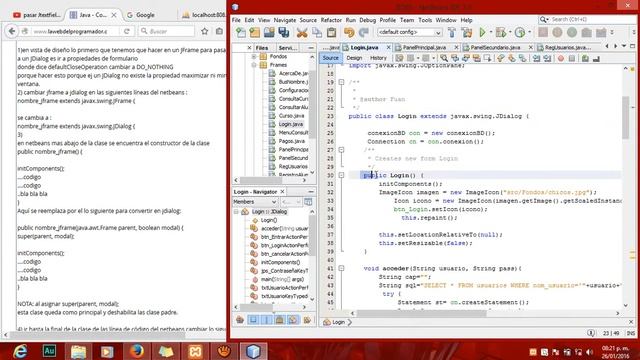This screenshot has width=640, height=360.
Task: Click the Comment icon in editor toolbar
Action: coord(585,58)
